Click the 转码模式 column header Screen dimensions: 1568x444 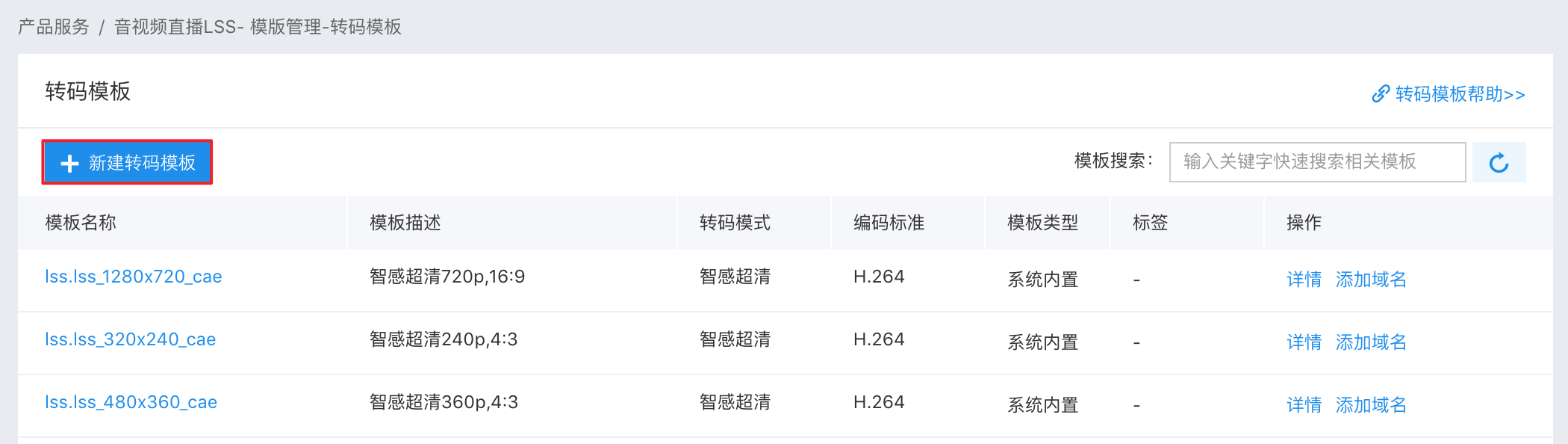click(x=735, y=223)
